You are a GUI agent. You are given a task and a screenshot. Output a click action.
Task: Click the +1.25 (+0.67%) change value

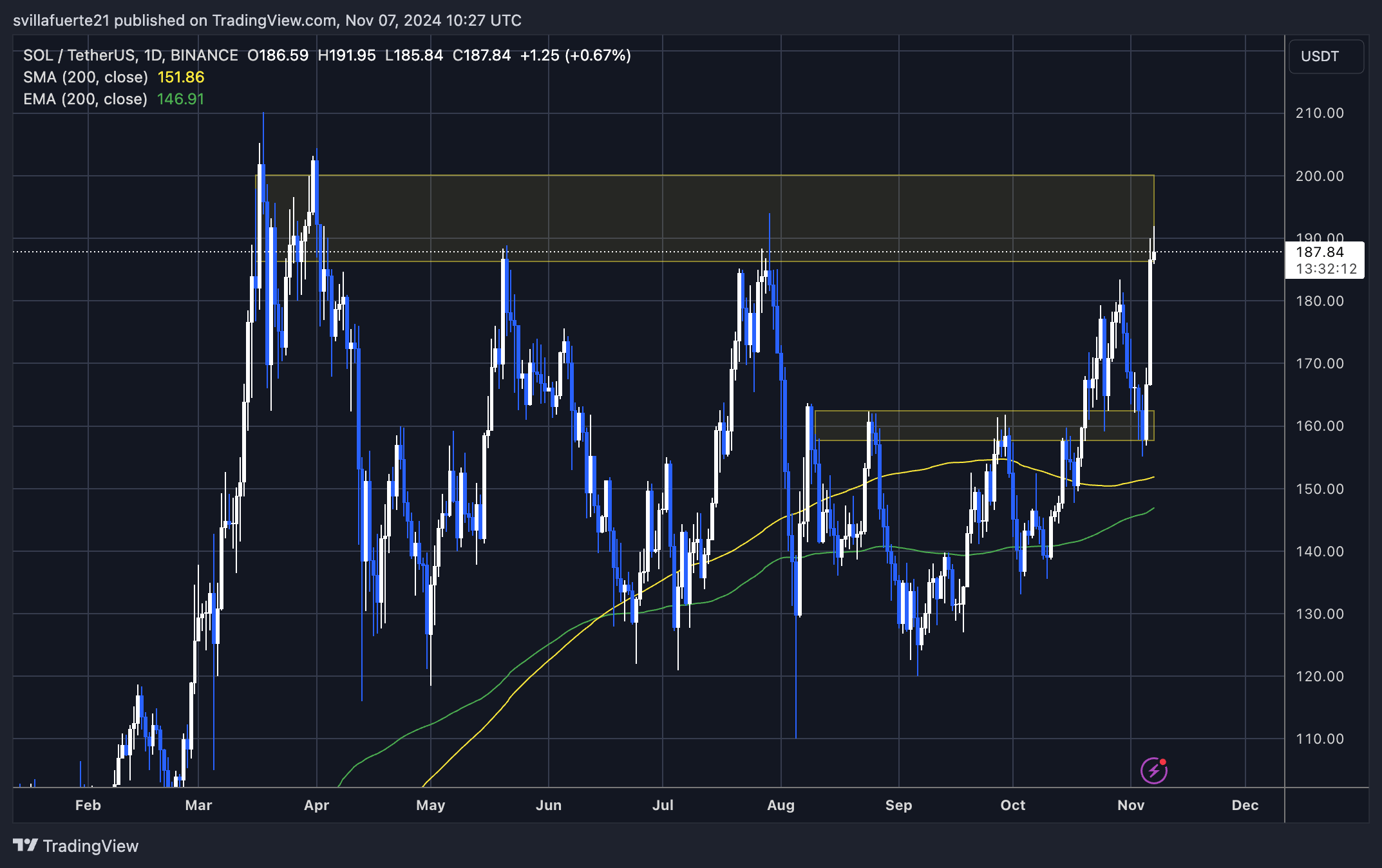tap(576, 55)
